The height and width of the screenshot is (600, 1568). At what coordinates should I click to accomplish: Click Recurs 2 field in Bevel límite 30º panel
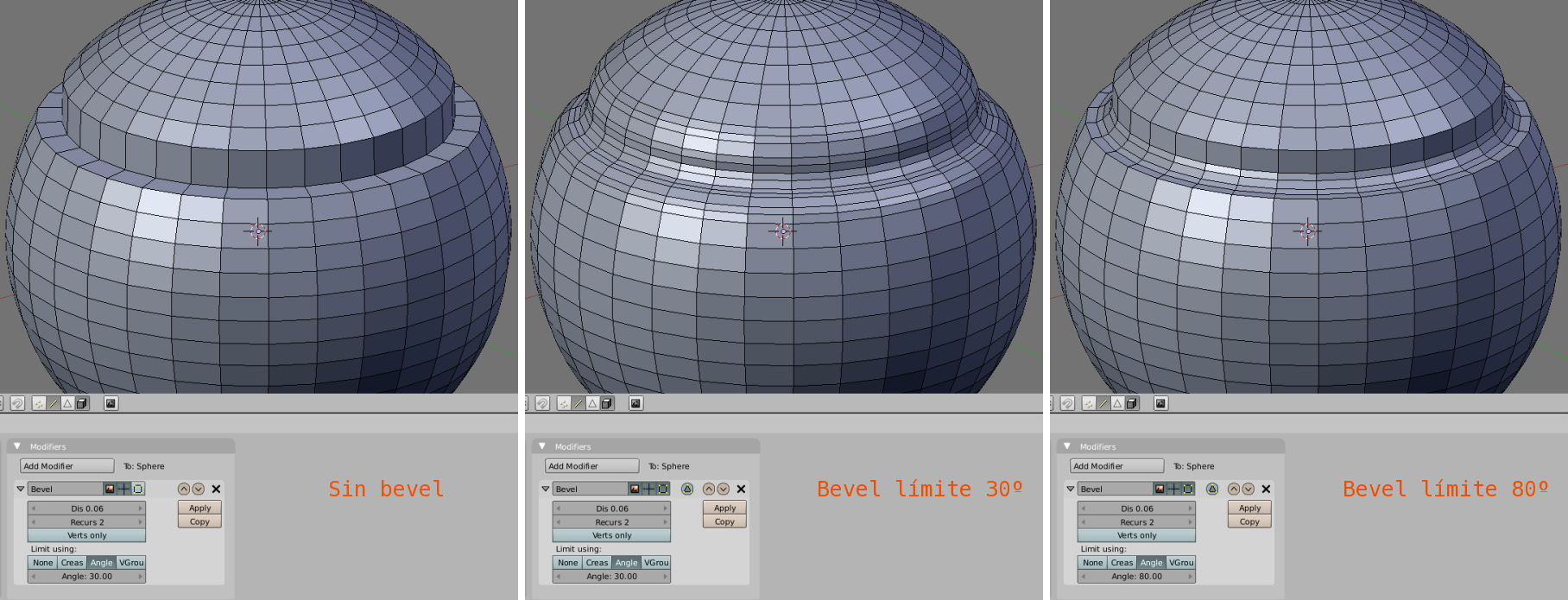pyautogui.click(x=611, y=521)
